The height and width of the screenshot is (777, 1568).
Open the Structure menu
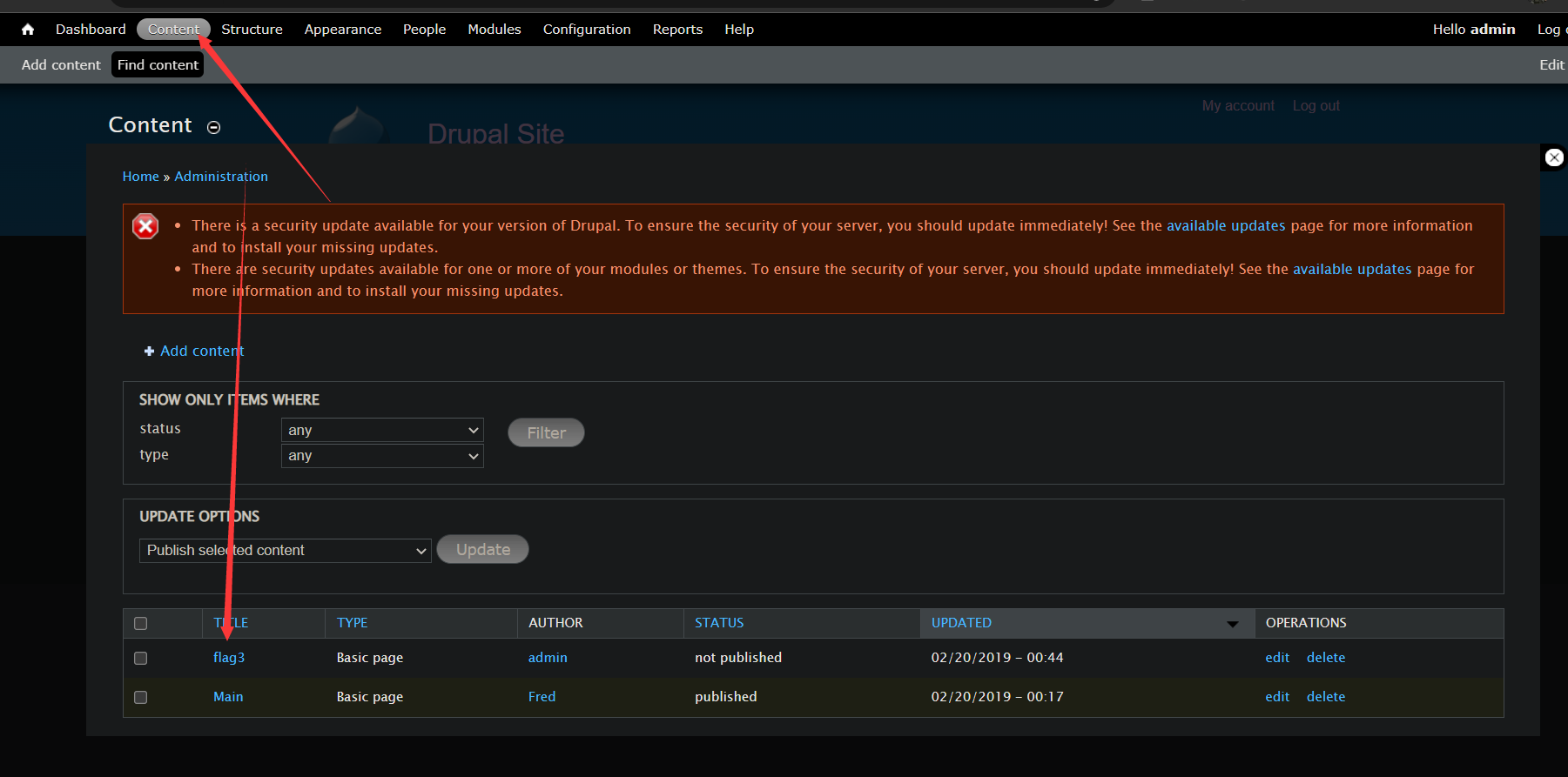pyautogui.click(x=252, y=30)
